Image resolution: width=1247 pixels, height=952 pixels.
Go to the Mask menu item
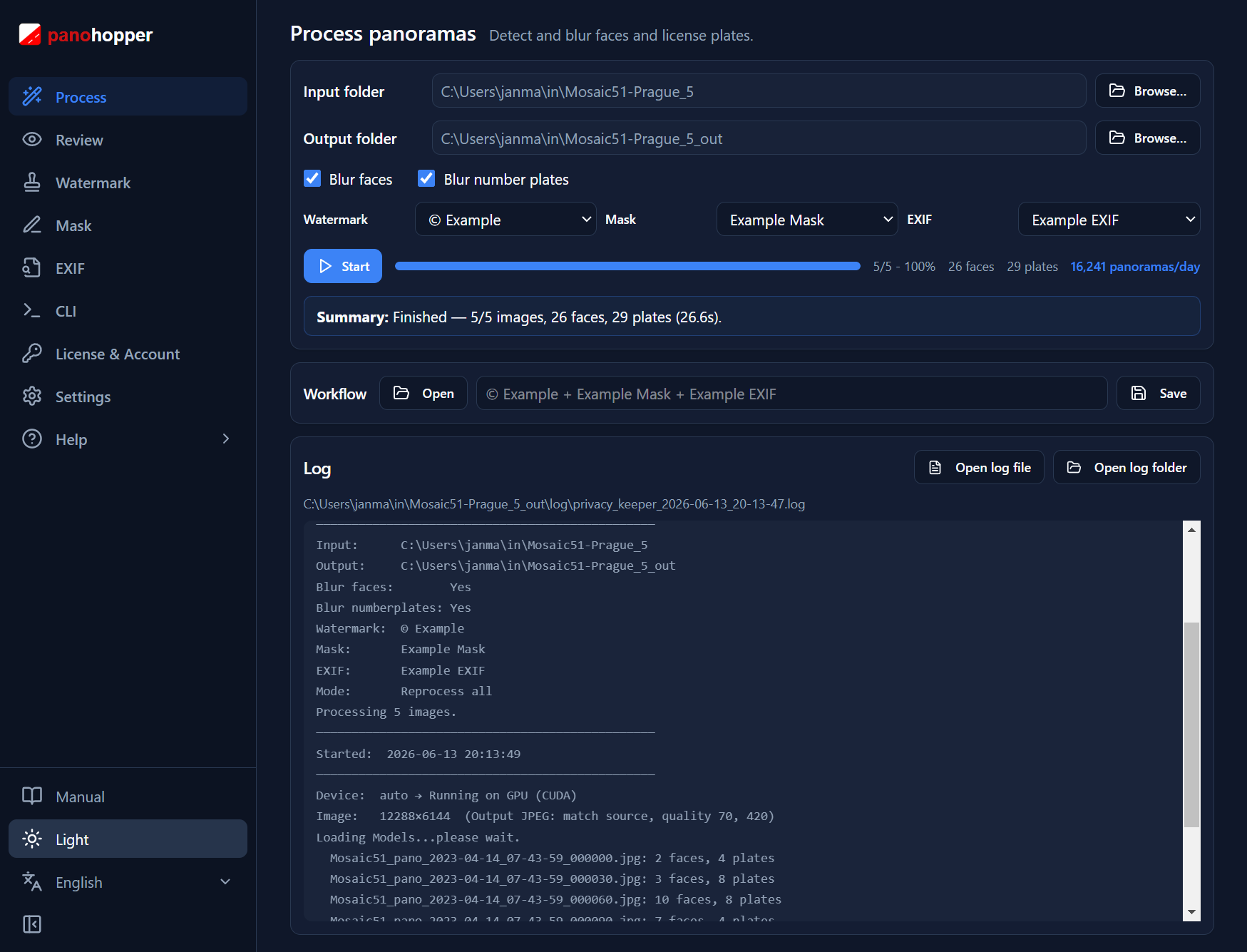tap(128, 225)
